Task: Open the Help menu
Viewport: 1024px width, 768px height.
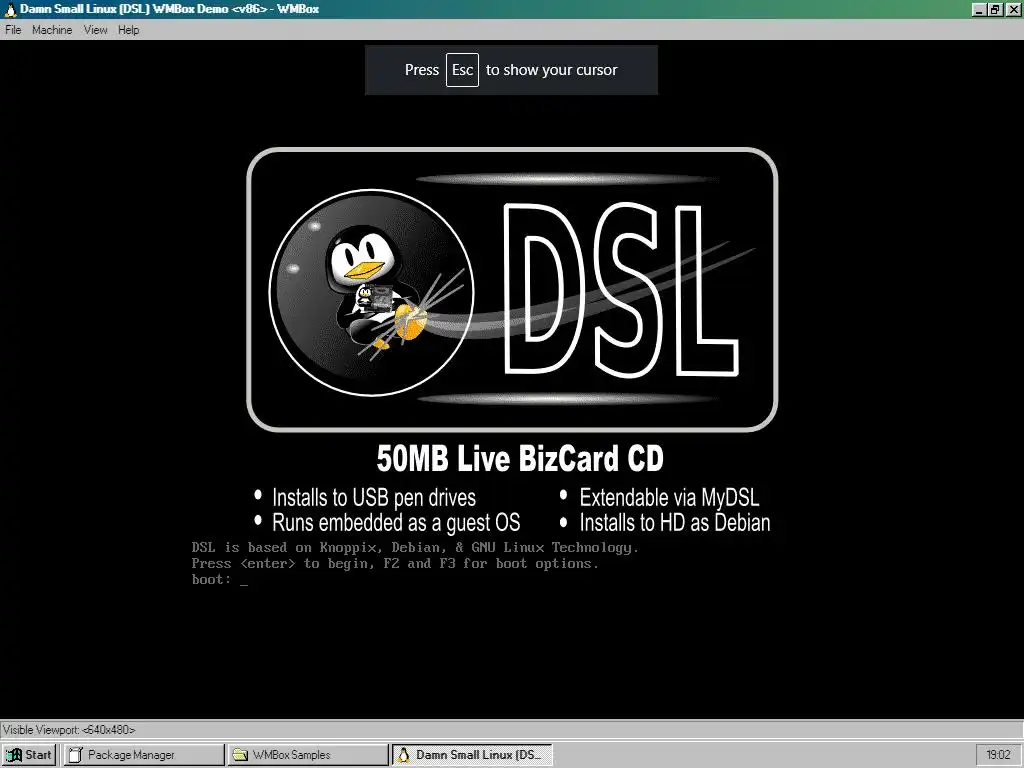Action: click(129, 30)
